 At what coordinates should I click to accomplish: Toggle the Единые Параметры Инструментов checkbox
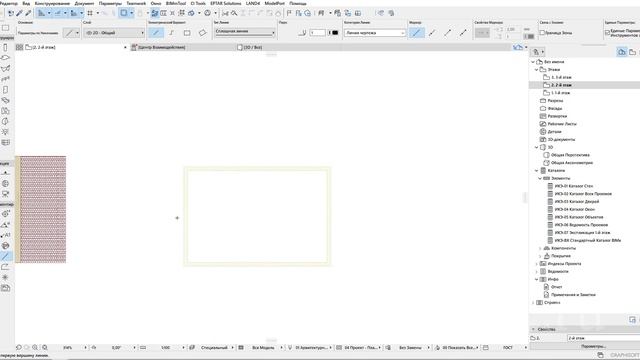607,33
